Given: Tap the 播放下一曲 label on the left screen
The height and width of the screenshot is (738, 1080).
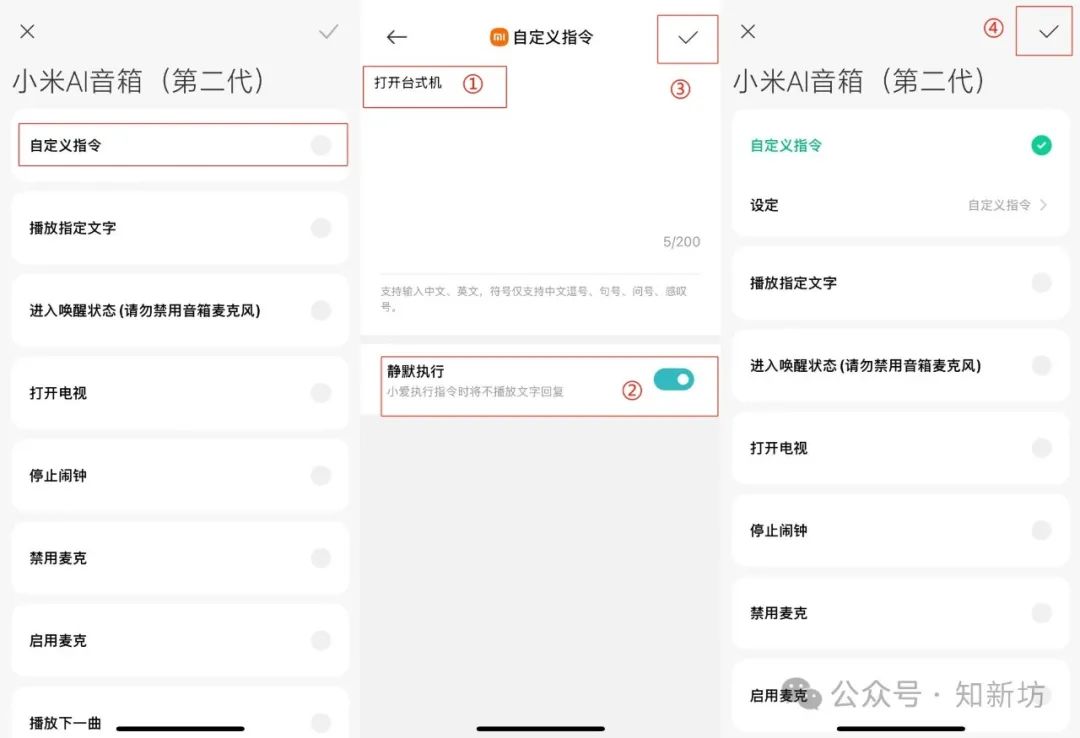Looking at the screenshot, I should click(65, 723).
